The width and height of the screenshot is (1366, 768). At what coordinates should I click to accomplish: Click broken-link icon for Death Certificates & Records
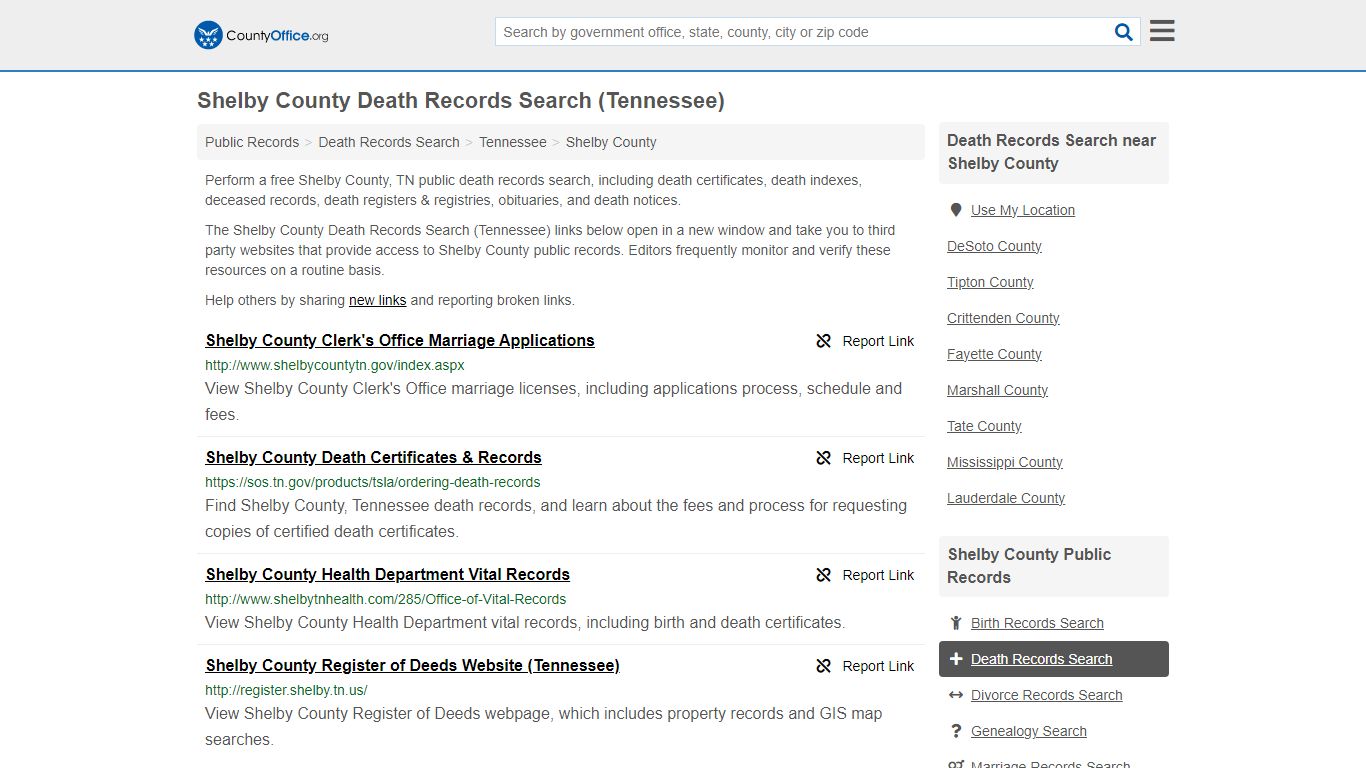click(824, 458)
